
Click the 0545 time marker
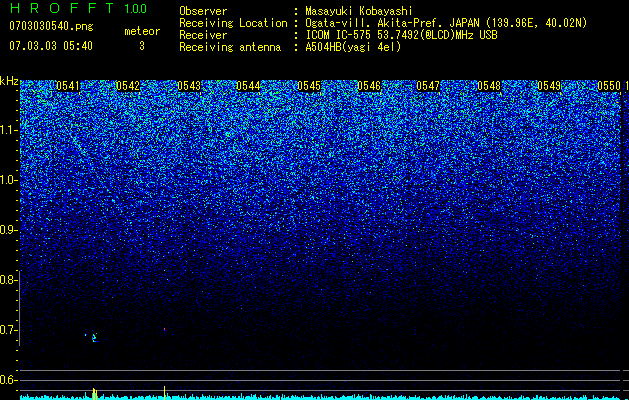click(x=309, y=86)
